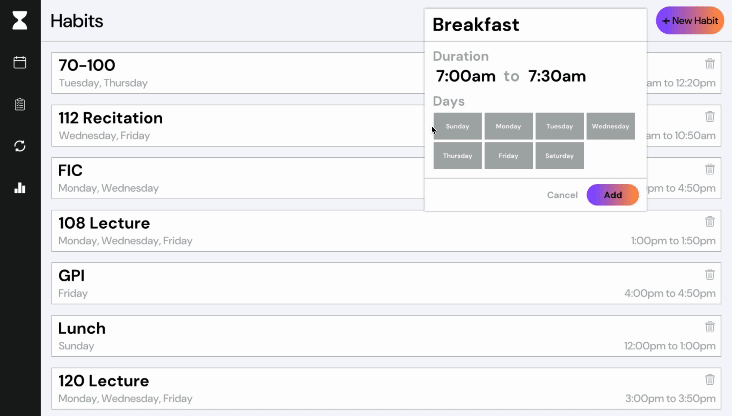This screenshot has height=416, width=732.
Task: Delete the 108 Lecture habit
Action: click(x=710, y=221)
